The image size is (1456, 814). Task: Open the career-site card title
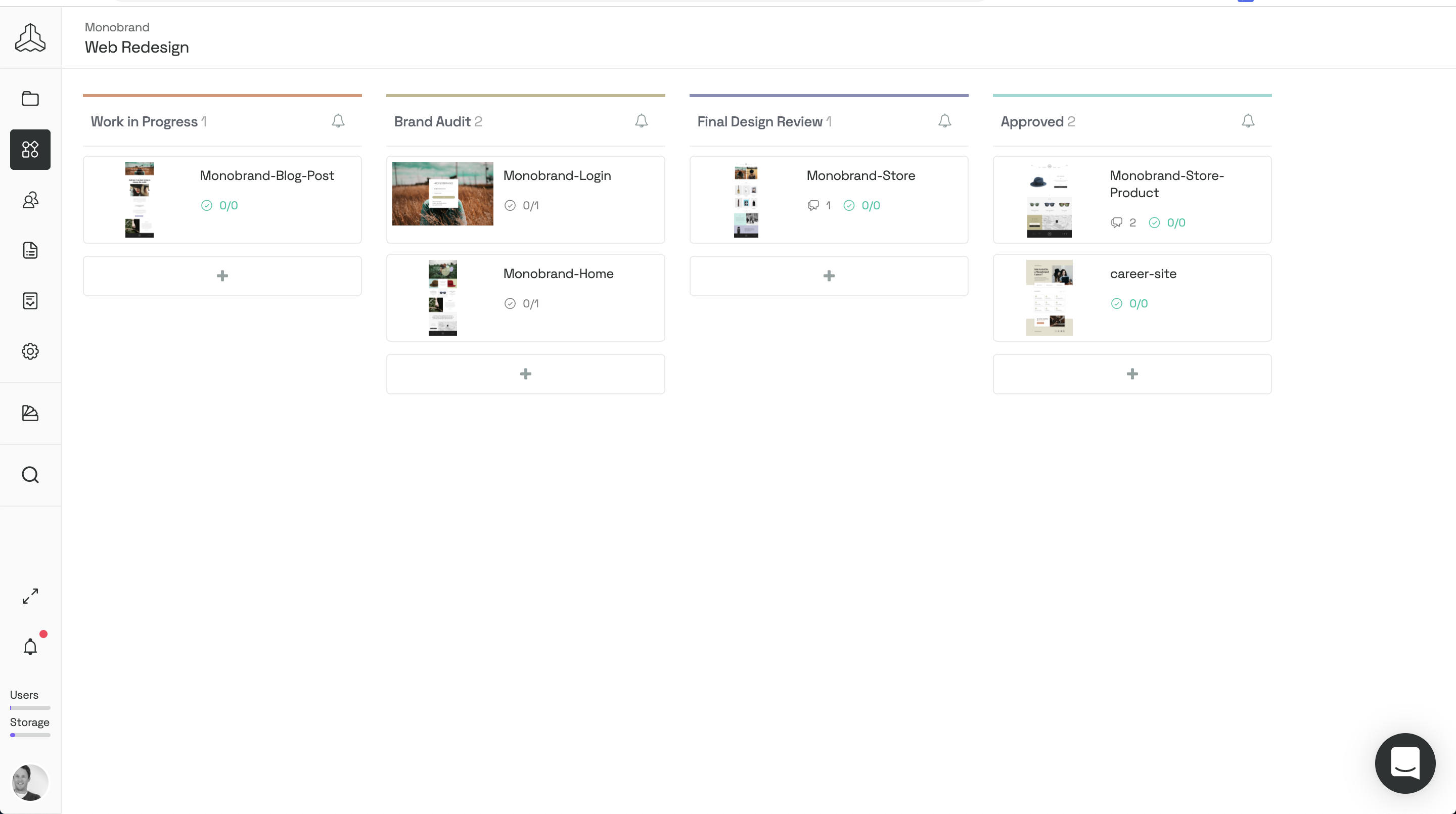click(1143, 274)
